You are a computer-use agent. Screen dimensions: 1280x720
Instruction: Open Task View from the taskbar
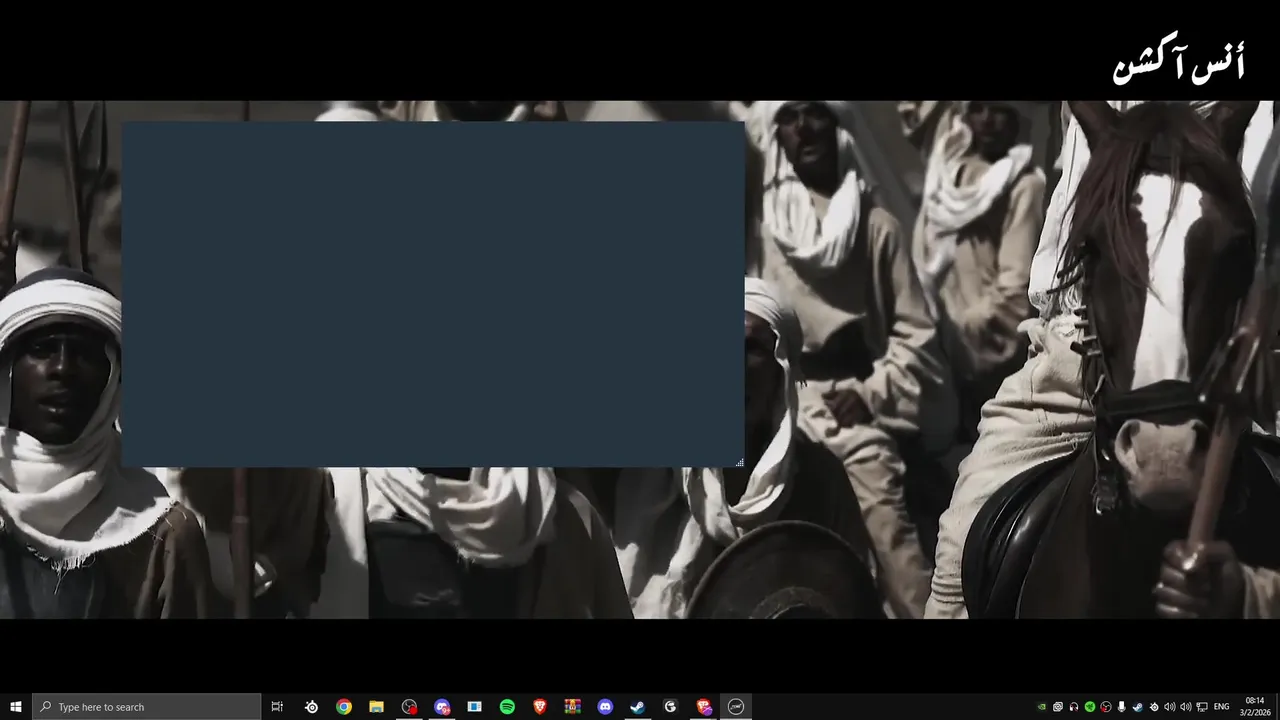click(x=277, y=707)
